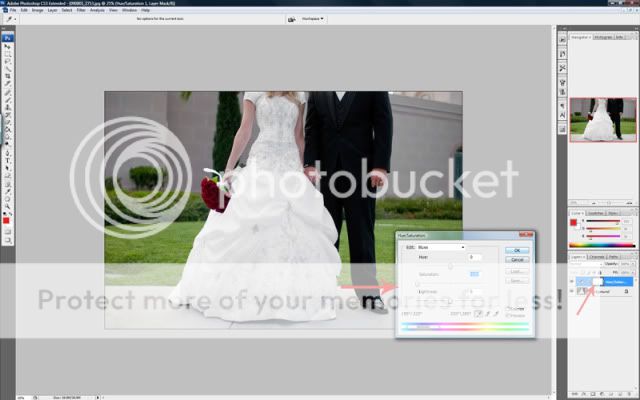Select the Gradient tool
Screen dimensions: 640x400
8,130
